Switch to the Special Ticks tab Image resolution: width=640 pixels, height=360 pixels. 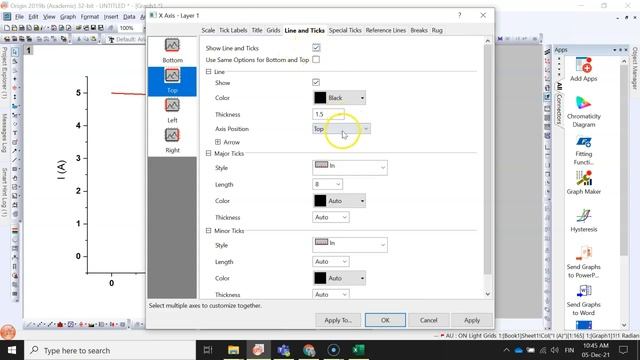tap(345, 30)
